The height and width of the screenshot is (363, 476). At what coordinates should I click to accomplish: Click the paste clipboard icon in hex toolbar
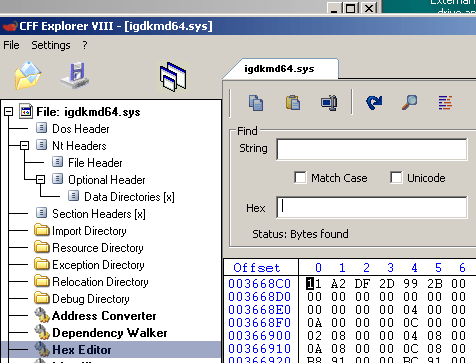[293, 102]
